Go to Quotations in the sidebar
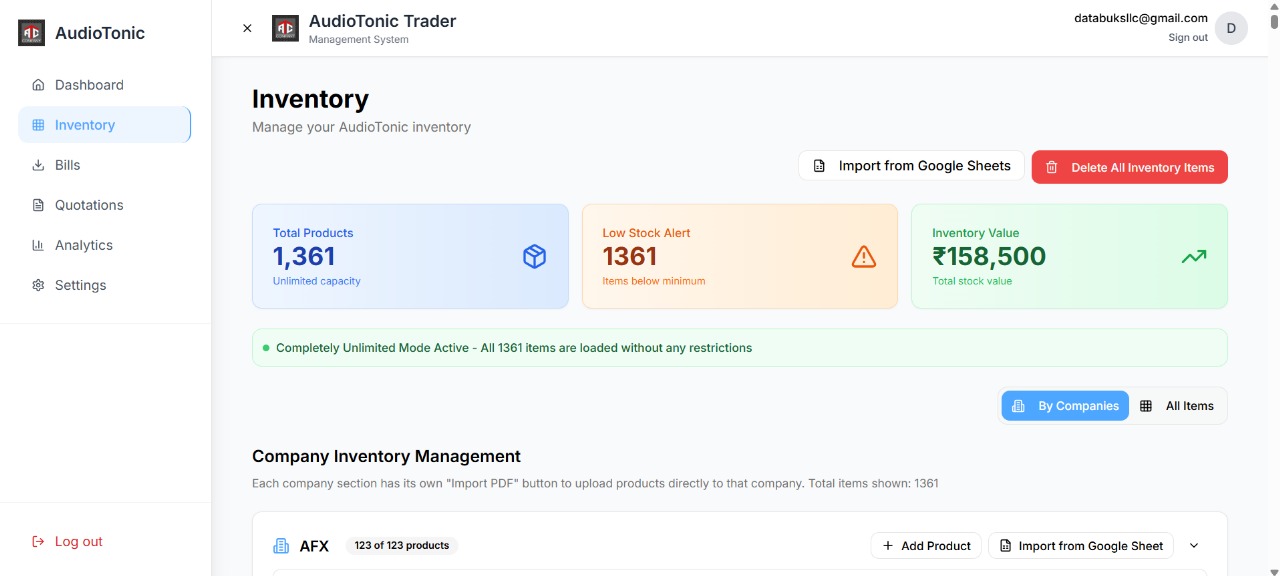 tap(89, 205)
